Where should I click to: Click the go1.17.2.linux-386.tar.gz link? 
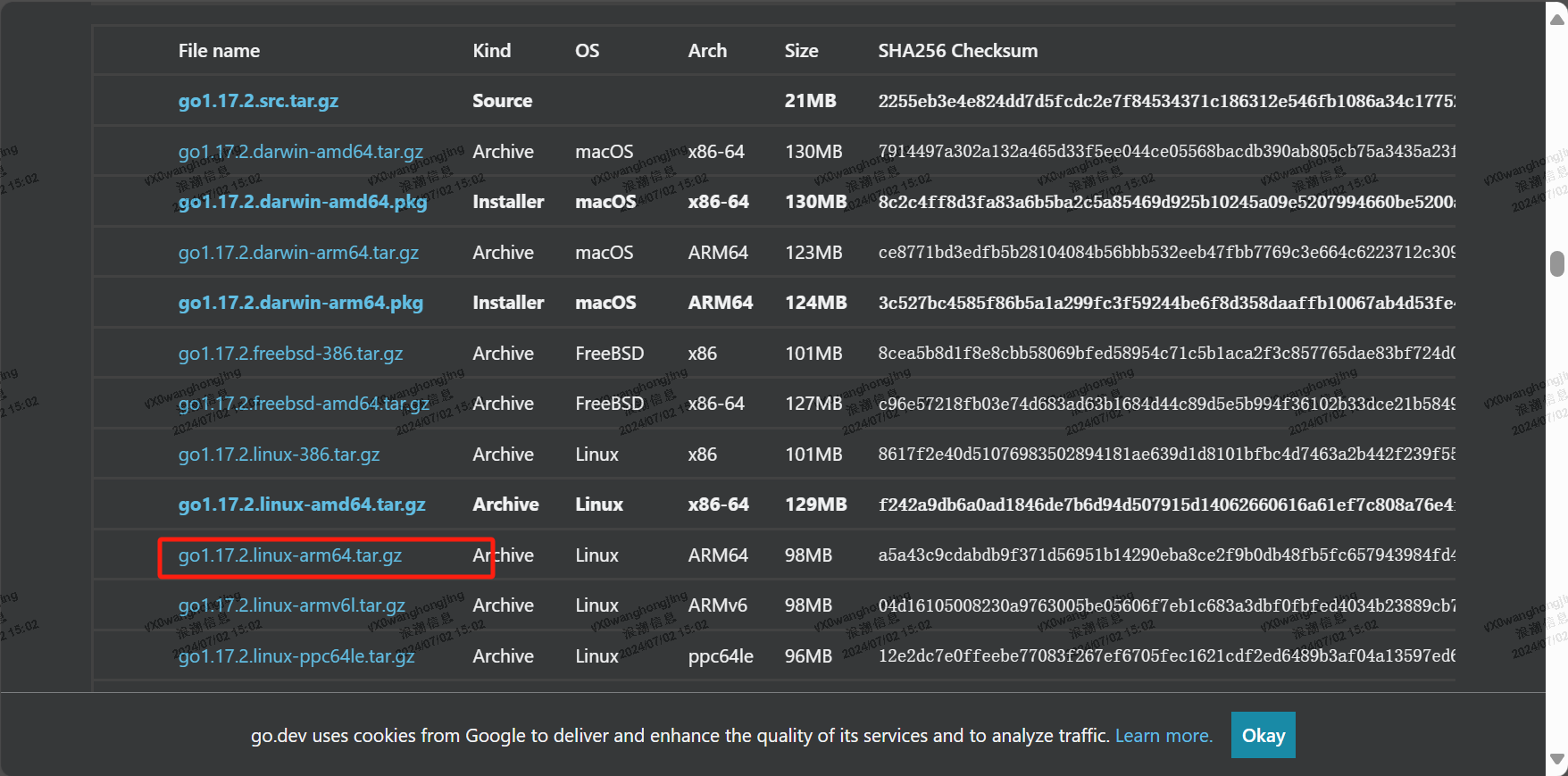279,455
